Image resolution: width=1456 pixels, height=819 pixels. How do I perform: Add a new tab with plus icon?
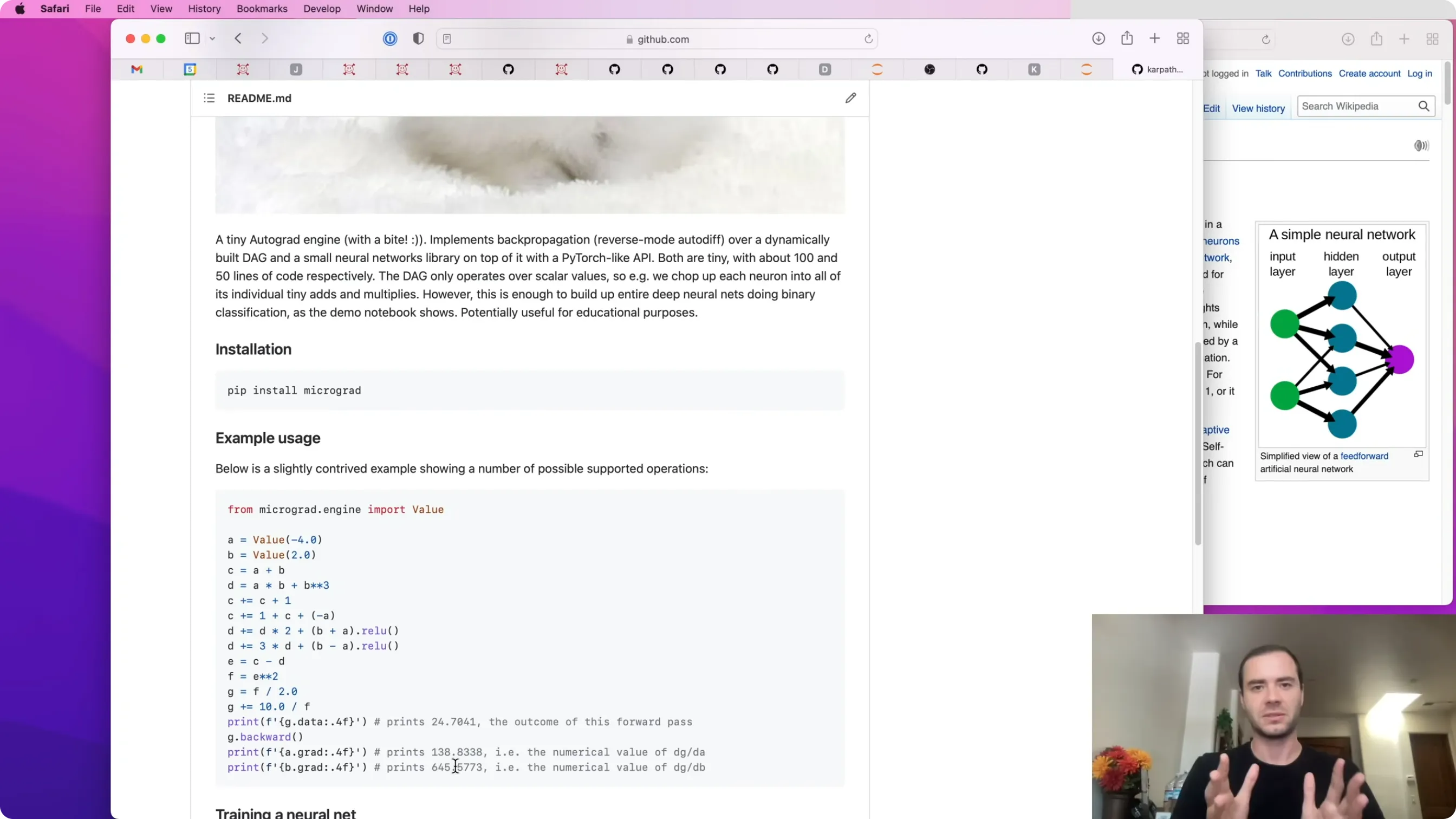[x=1155, y=38]
